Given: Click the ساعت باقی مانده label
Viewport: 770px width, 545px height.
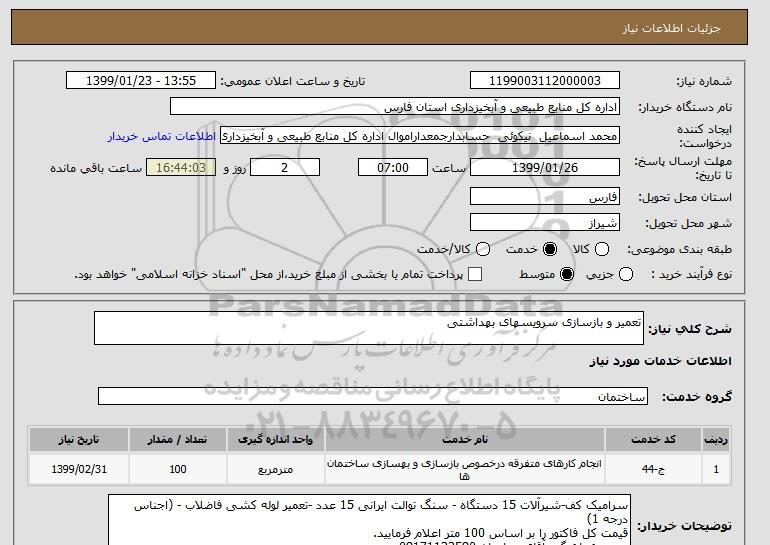Looking at the screenshot, I should pyautogui.click(x=96, y=168).
